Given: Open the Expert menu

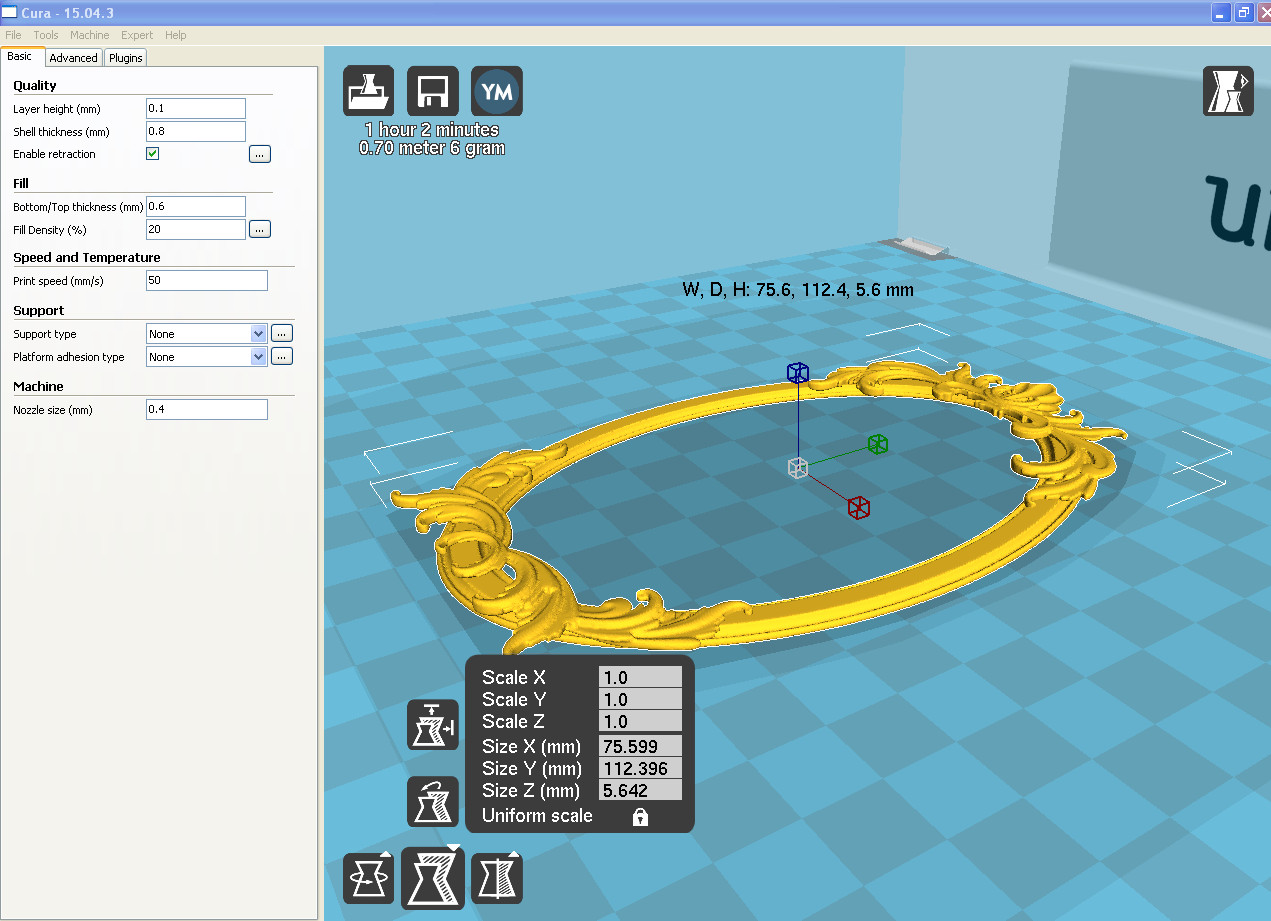Looking at the screenshot, I should click(137, 35).
